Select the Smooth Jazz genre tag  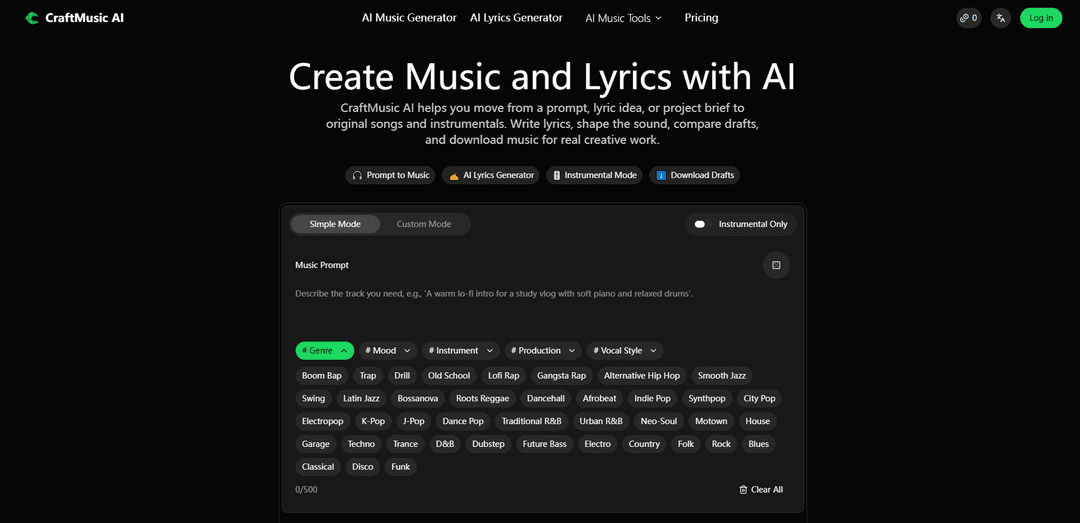tap(722, 376)
